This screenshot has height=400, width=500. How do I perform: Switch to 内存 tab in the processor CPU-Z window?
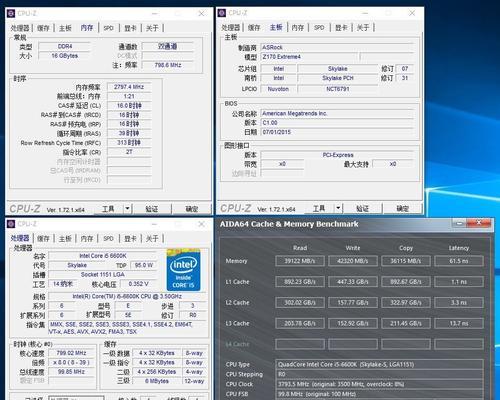pos(87,238)
